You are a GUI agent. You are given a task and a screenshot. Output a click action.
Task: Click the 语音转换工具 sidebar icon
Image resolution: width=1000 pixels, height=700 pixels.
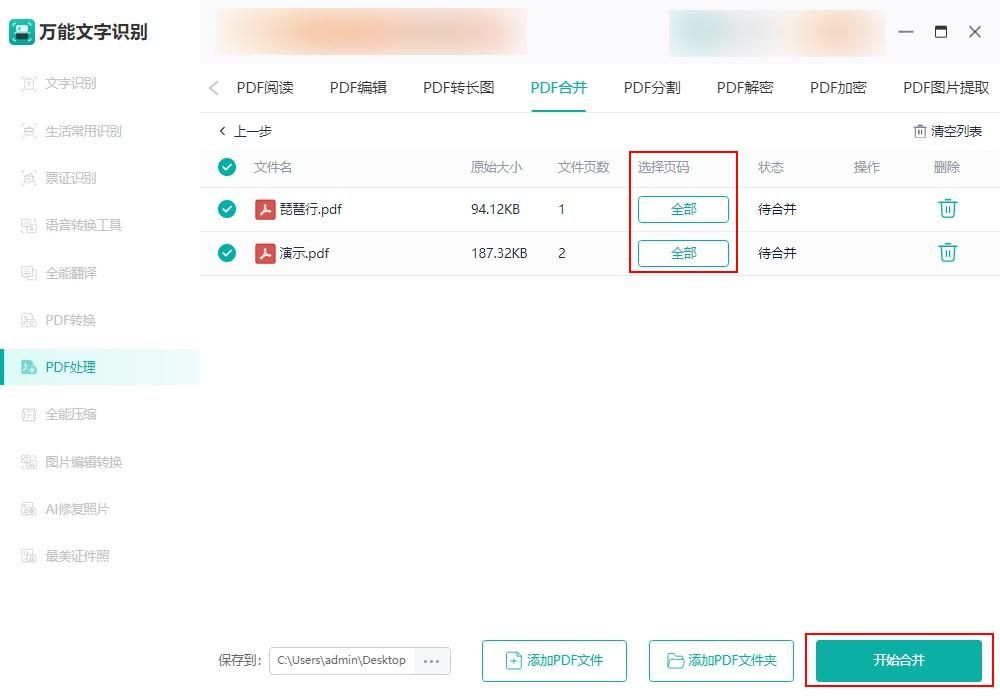(29, 225)
